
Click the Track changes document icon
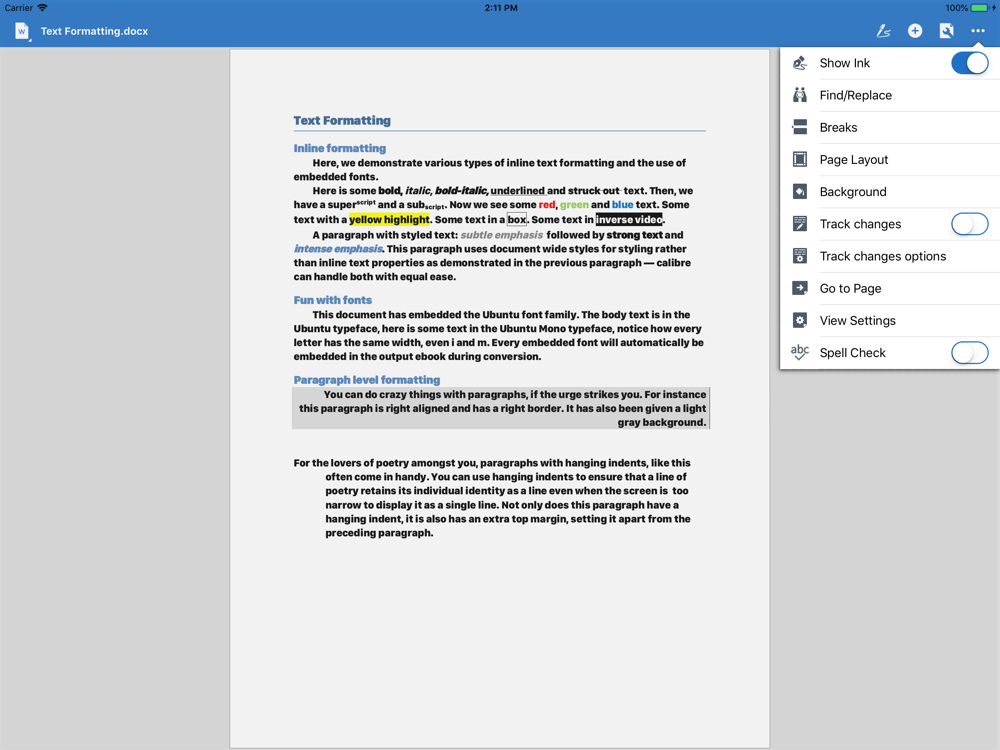(800, 224)
